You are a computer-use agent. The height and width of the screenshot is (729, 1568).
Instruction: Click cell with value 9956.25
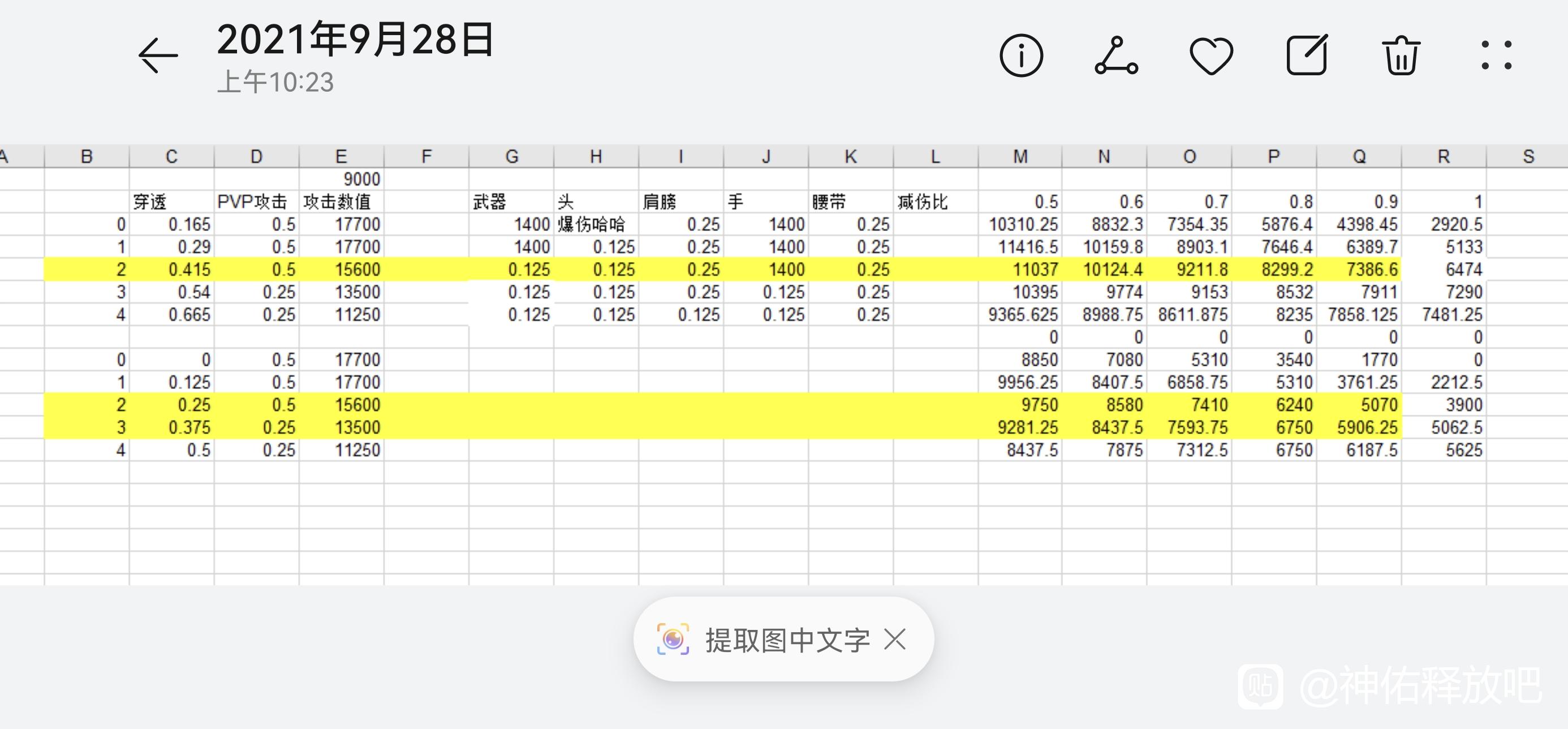1020,382
